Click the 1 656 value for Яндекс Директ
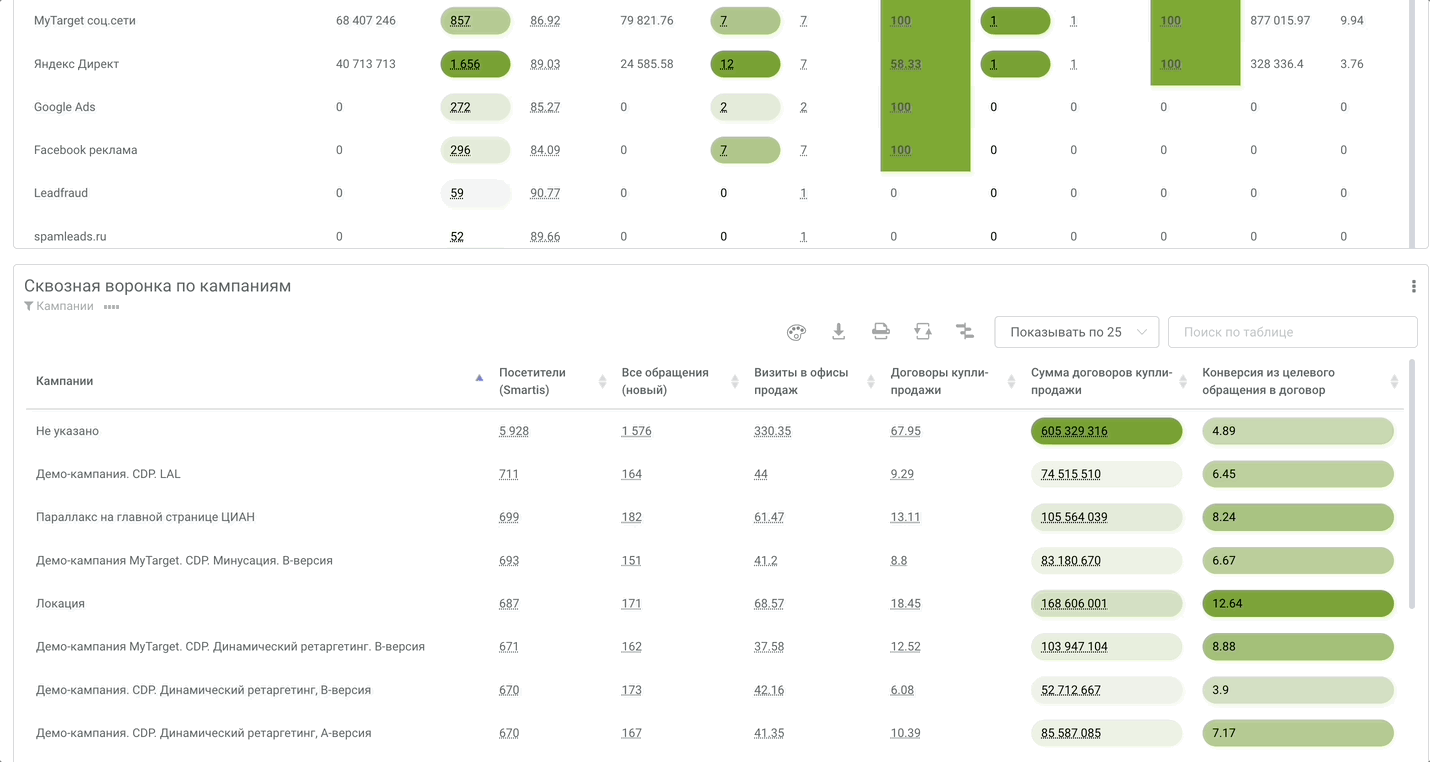The height and width of the screenshot is (762, 1430). point(465,64)
